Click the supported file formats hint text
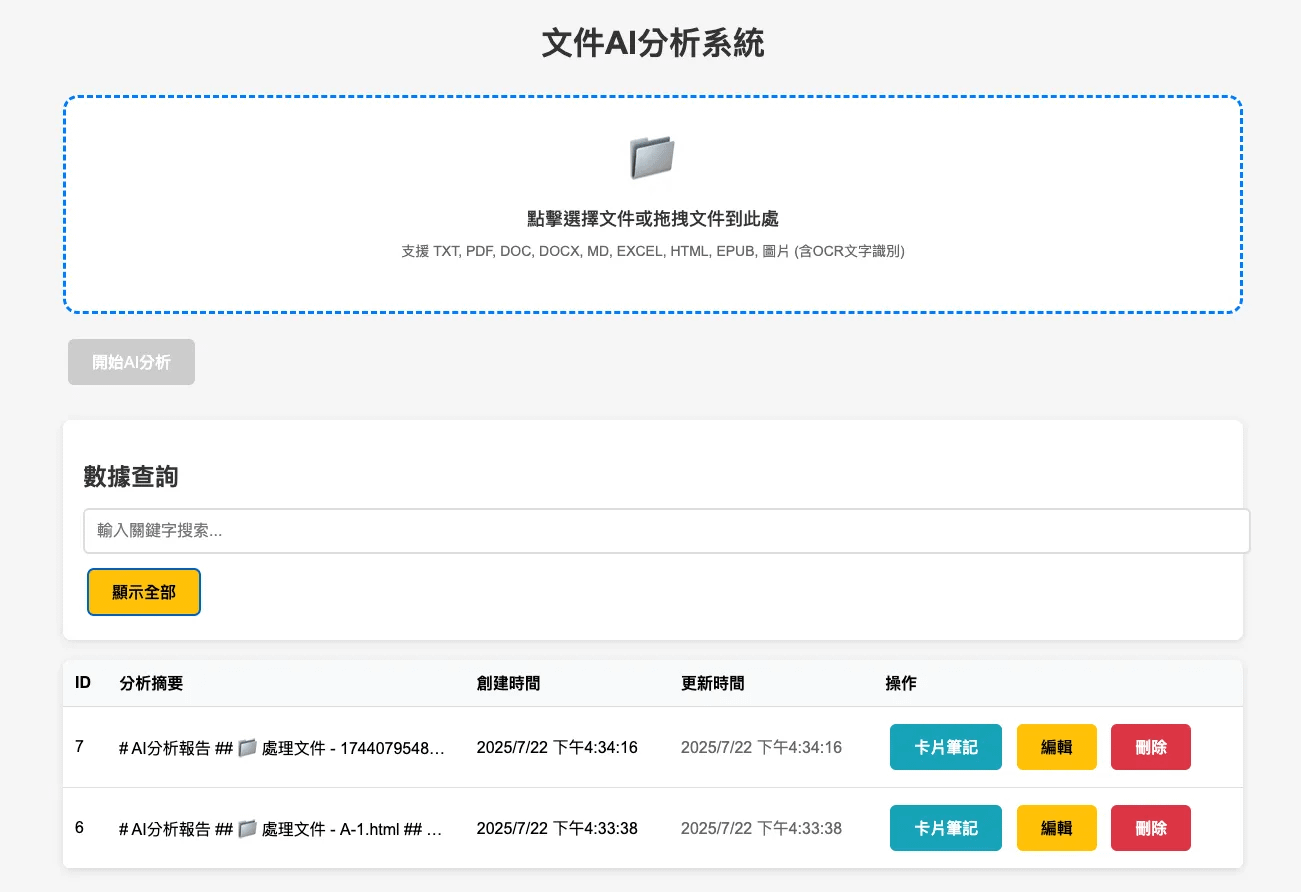The width and height of the screenshot is (1301, 892). (652, 251)
